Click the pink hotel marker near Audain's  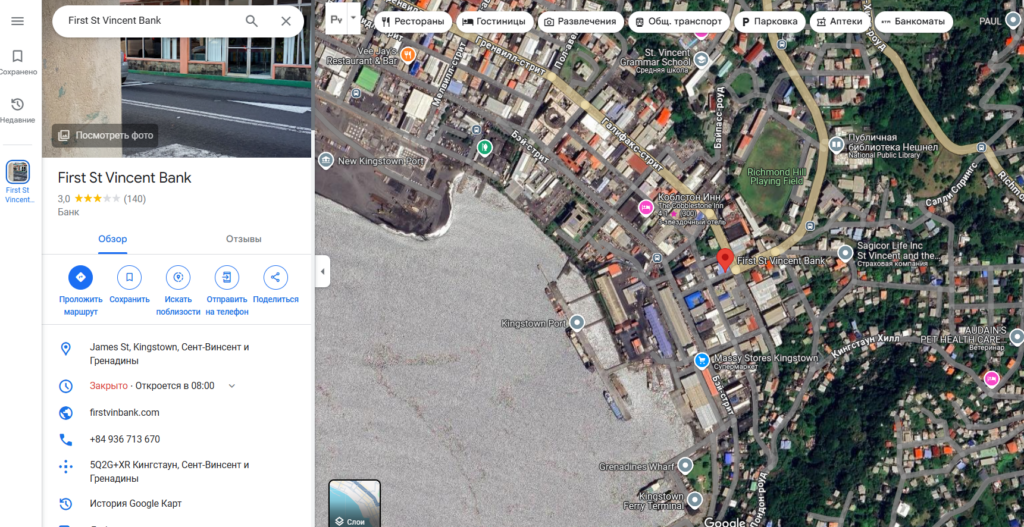(x=992, y=379)
